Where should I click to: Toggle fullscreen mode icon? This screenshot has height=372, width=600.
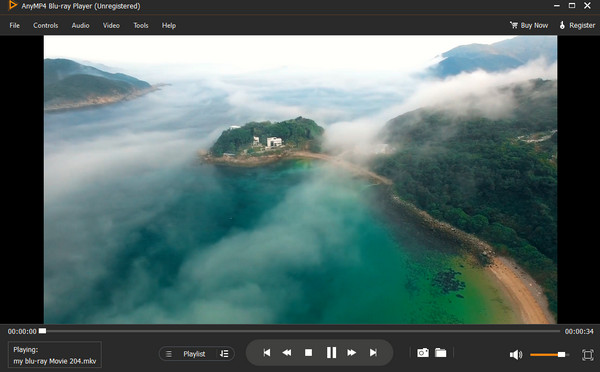[588, 355]
